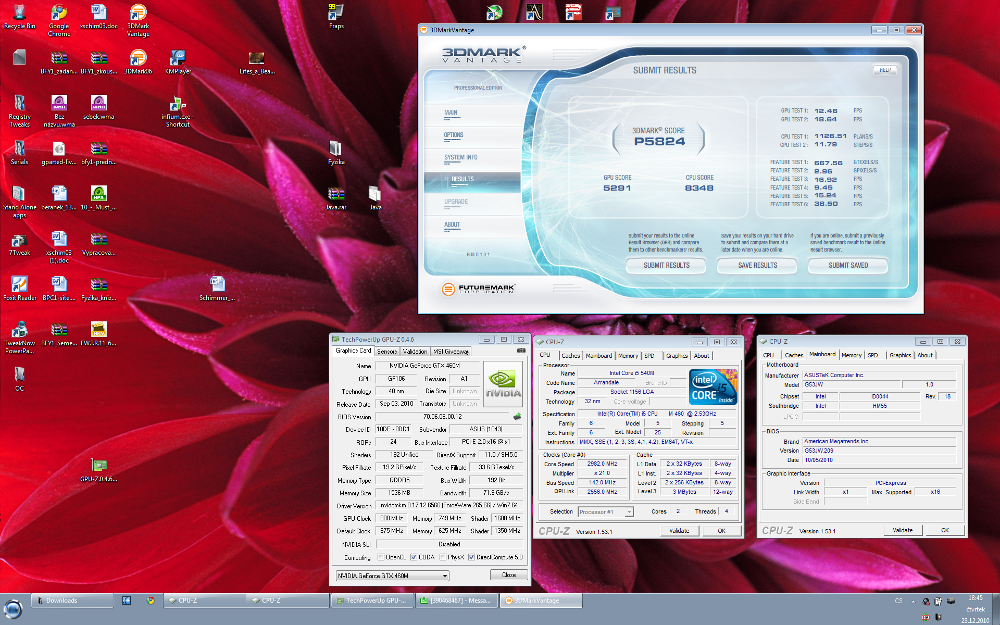This screenshot has height=625, width=1000.
Task: Select the 7Tweak desktop shortcut
Action: [19, 244]
